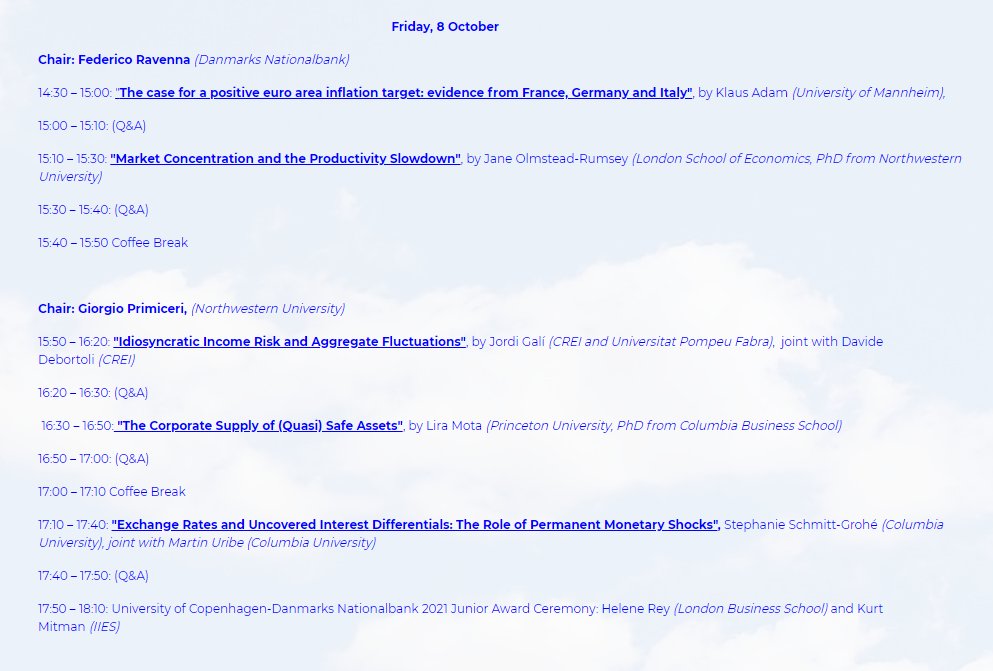Click Stephanie Schmitt-Grohé's name

click(800, 524)
